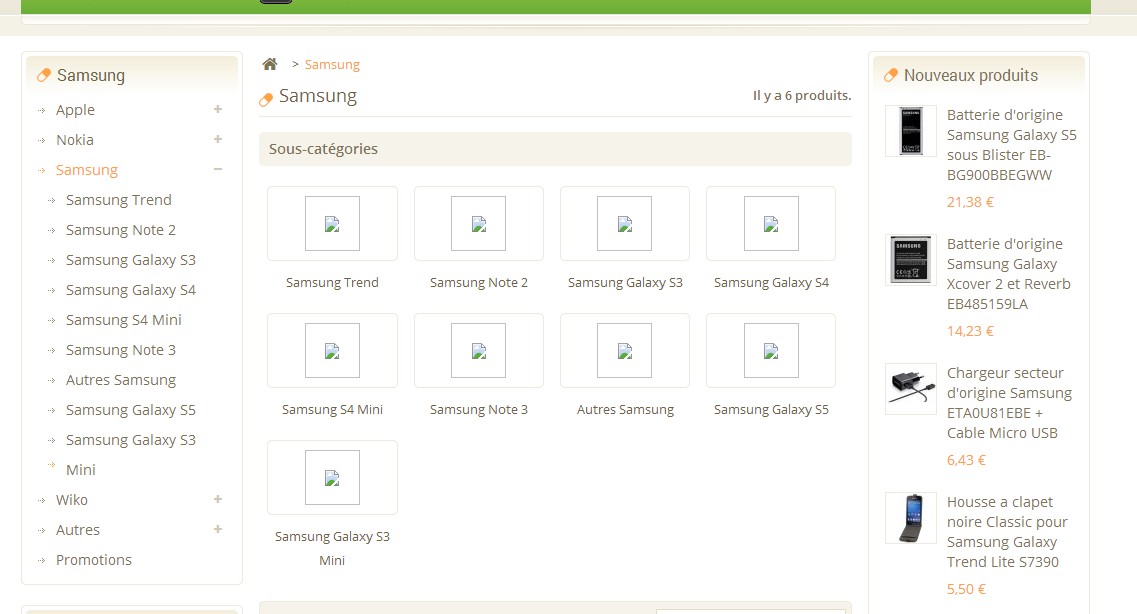Expand the Wiko category in sidebar
The image size is (1137, 614).
tap(218, 499)
